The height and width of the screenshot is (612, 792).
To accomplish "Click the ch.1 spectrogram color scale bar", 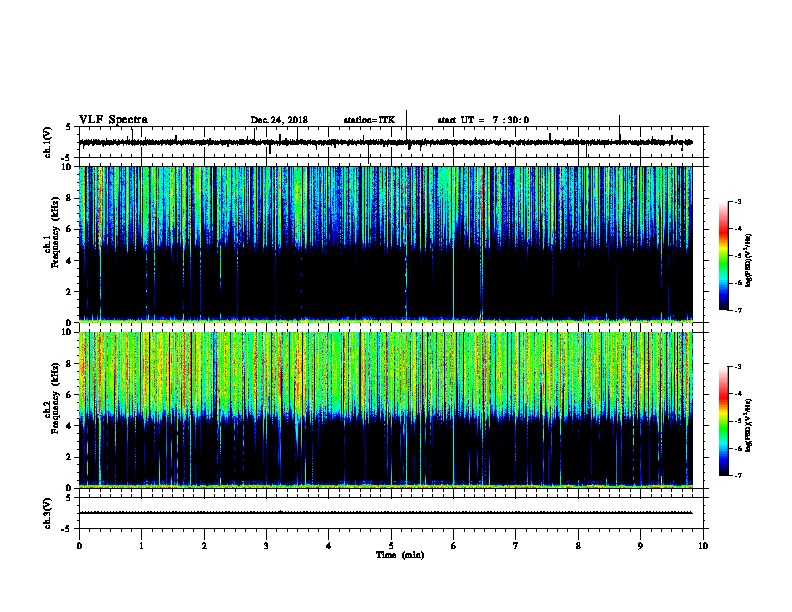I will [x=723, y=256].
